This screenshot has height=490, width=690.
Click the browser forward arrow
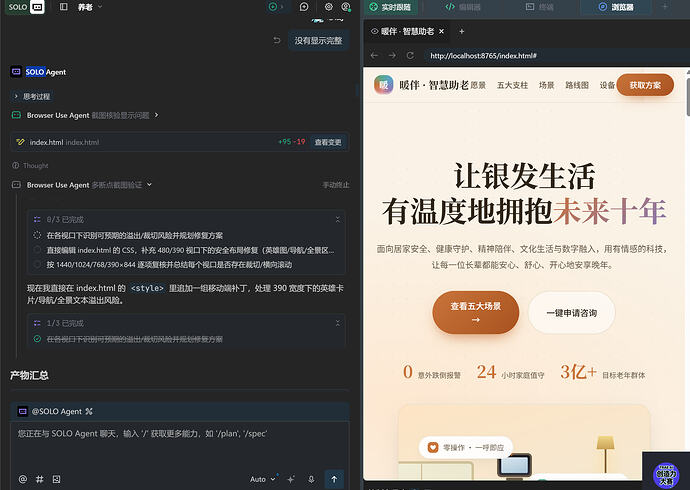392,55
